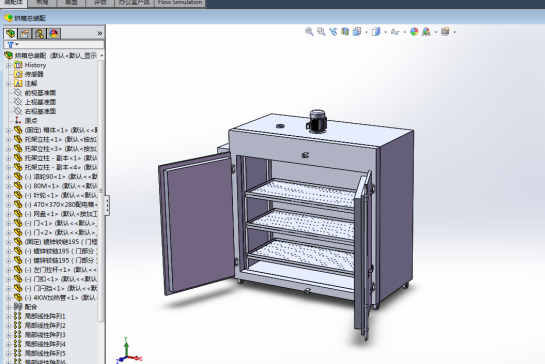Expand 滚轮90<1> component
The height and width of the screenshot is (364, 545).
pyautogui.click(x=8, y=177)
